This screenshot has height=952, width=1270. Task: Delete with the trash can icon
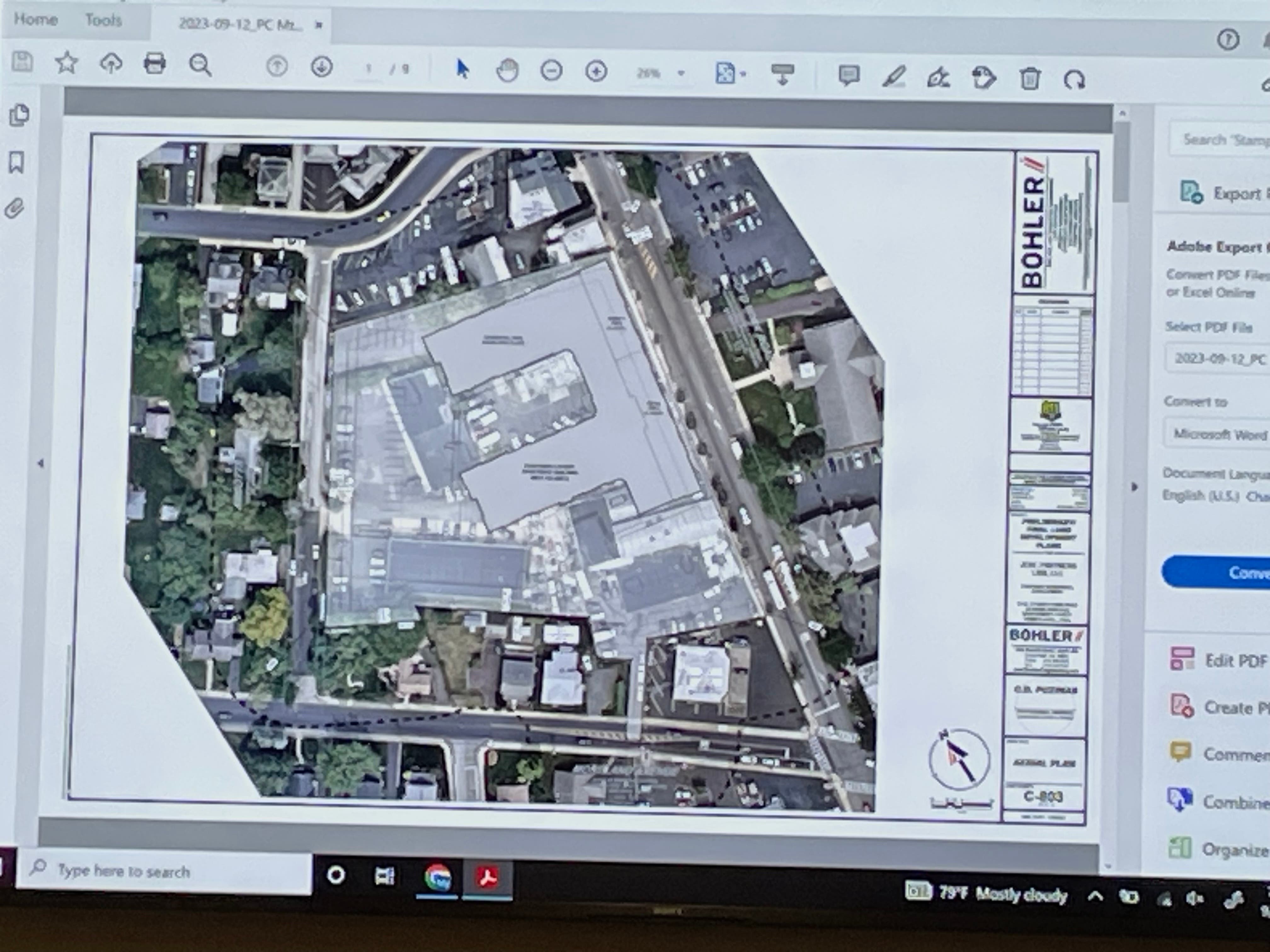click(1030, 78)
